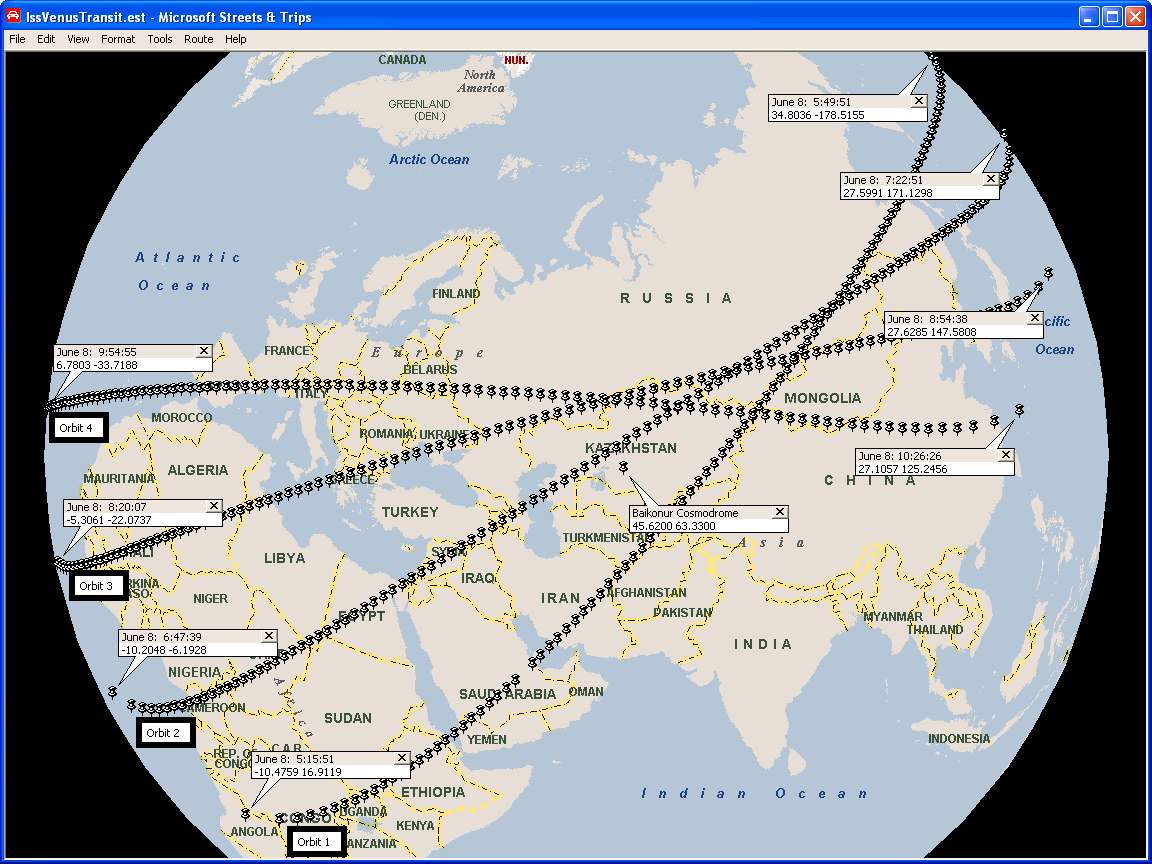1152x864 pixels.
Task: Open the Route menu
Action: click(198, 39)
